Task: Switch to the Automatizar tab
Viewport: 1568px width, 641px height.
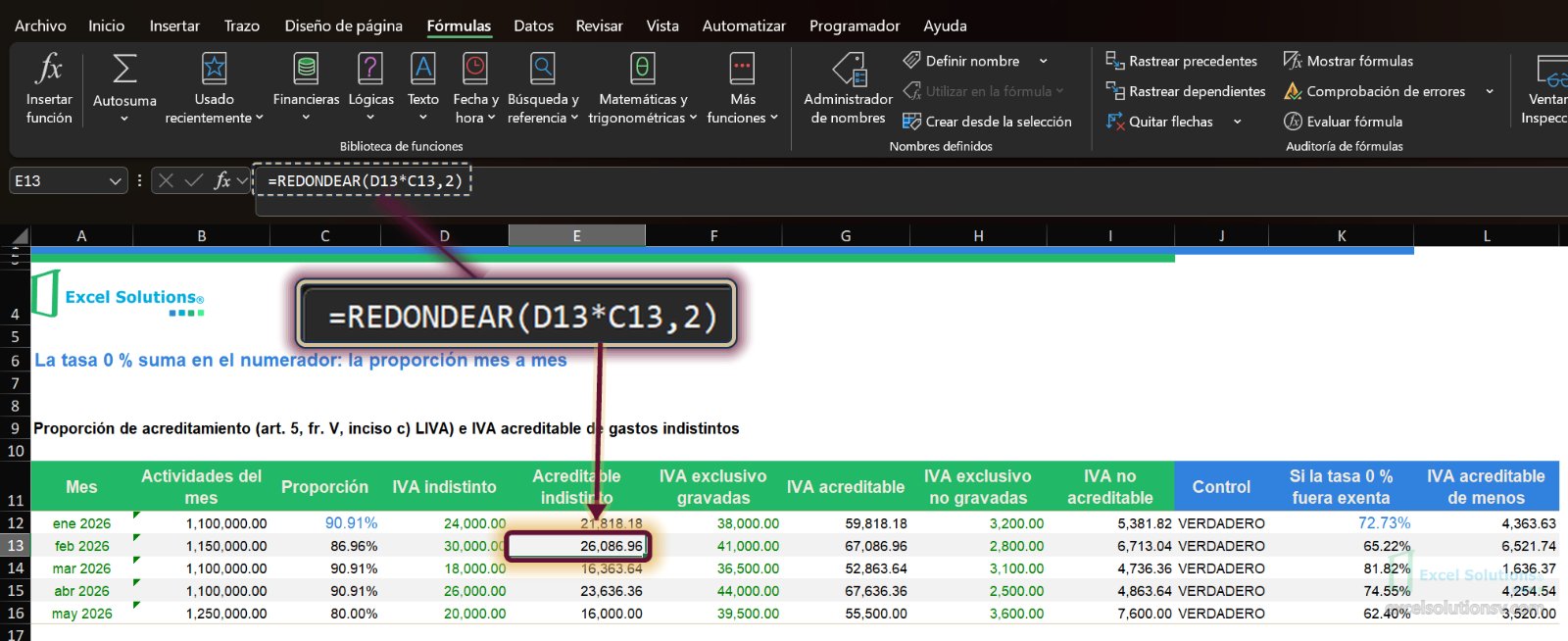Action: pos(744,25)
